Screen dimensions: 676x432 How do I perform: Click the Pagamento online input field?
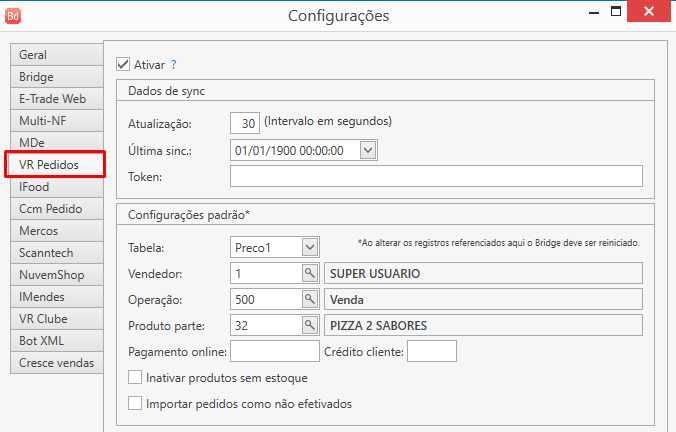tap(275, 351)
